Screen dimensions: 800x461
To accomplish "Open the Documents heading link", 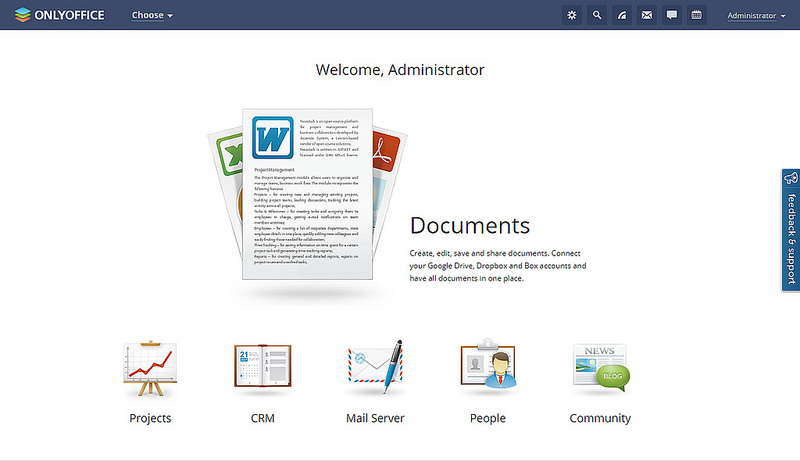I will pos(469,225).
